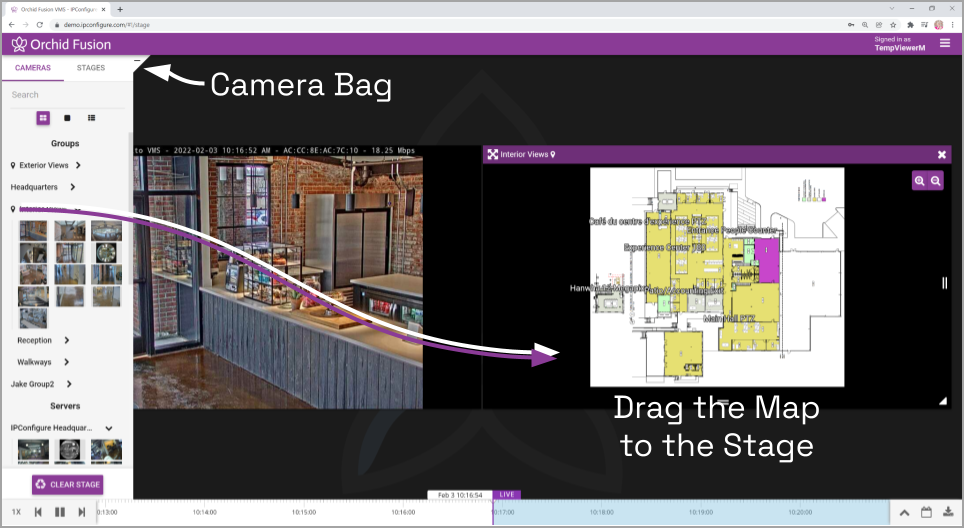Open the calendar date picker
Image resolution: width=964 pixels, height=528 pixels.
click(926, 512)
